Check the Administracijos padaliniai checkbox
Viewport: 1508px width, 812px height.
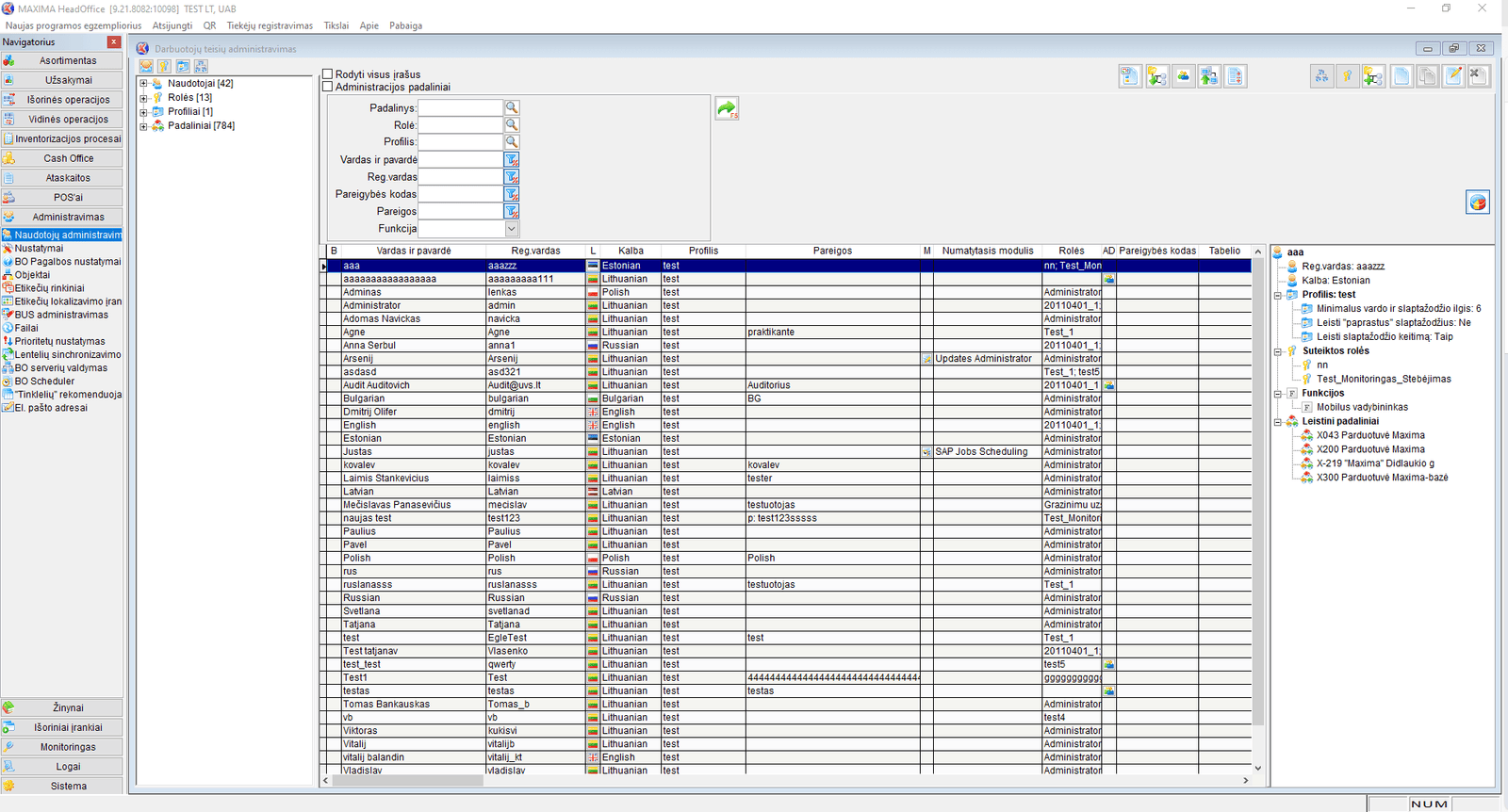[x=328, y=87]
